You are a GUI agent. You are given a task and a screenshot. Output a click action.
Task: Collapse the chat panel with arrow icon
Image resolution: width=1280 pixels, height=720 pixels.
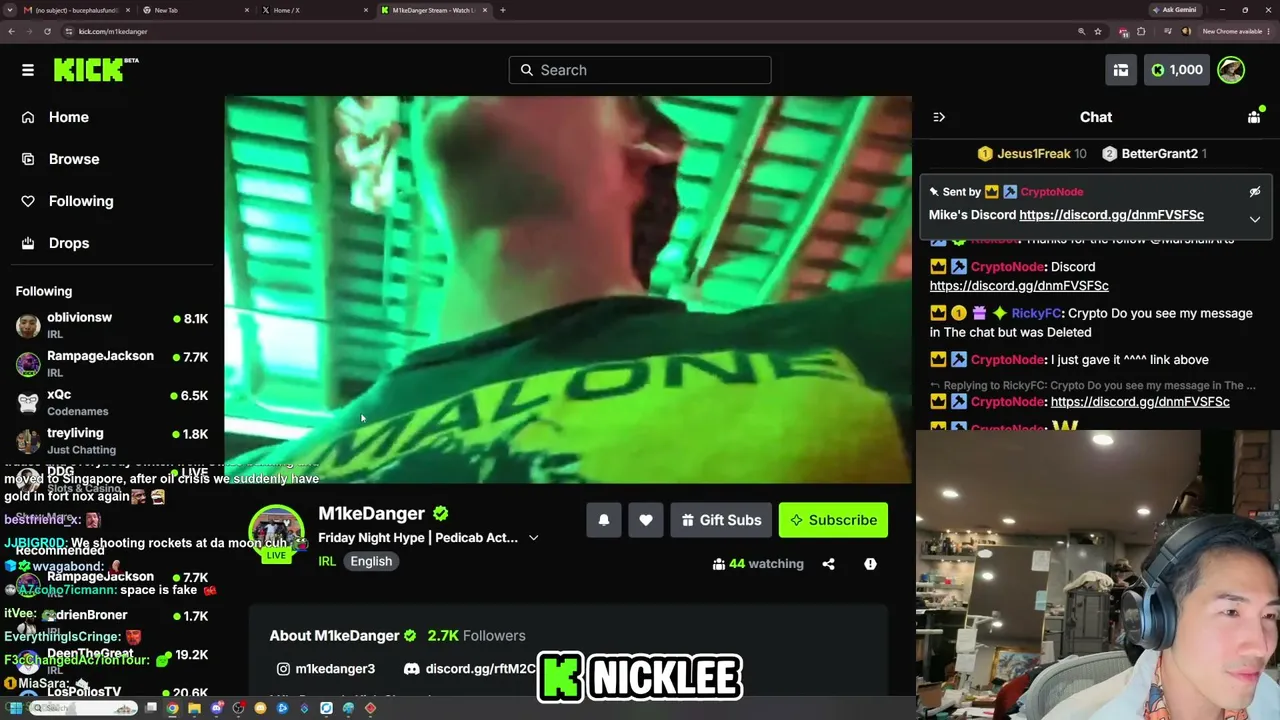click(x=939, y=117)
